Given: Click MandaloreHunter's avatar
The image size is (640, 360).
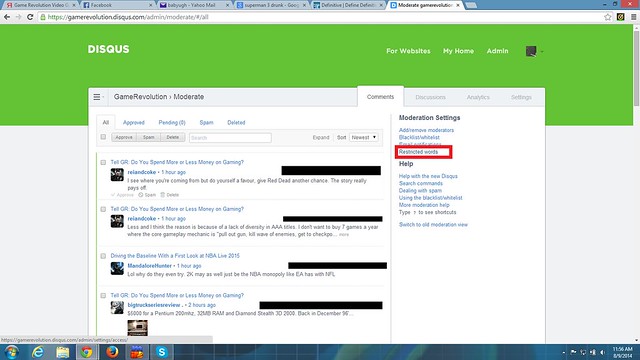Looking at the screenshot, I should click(x=117, y=268).
